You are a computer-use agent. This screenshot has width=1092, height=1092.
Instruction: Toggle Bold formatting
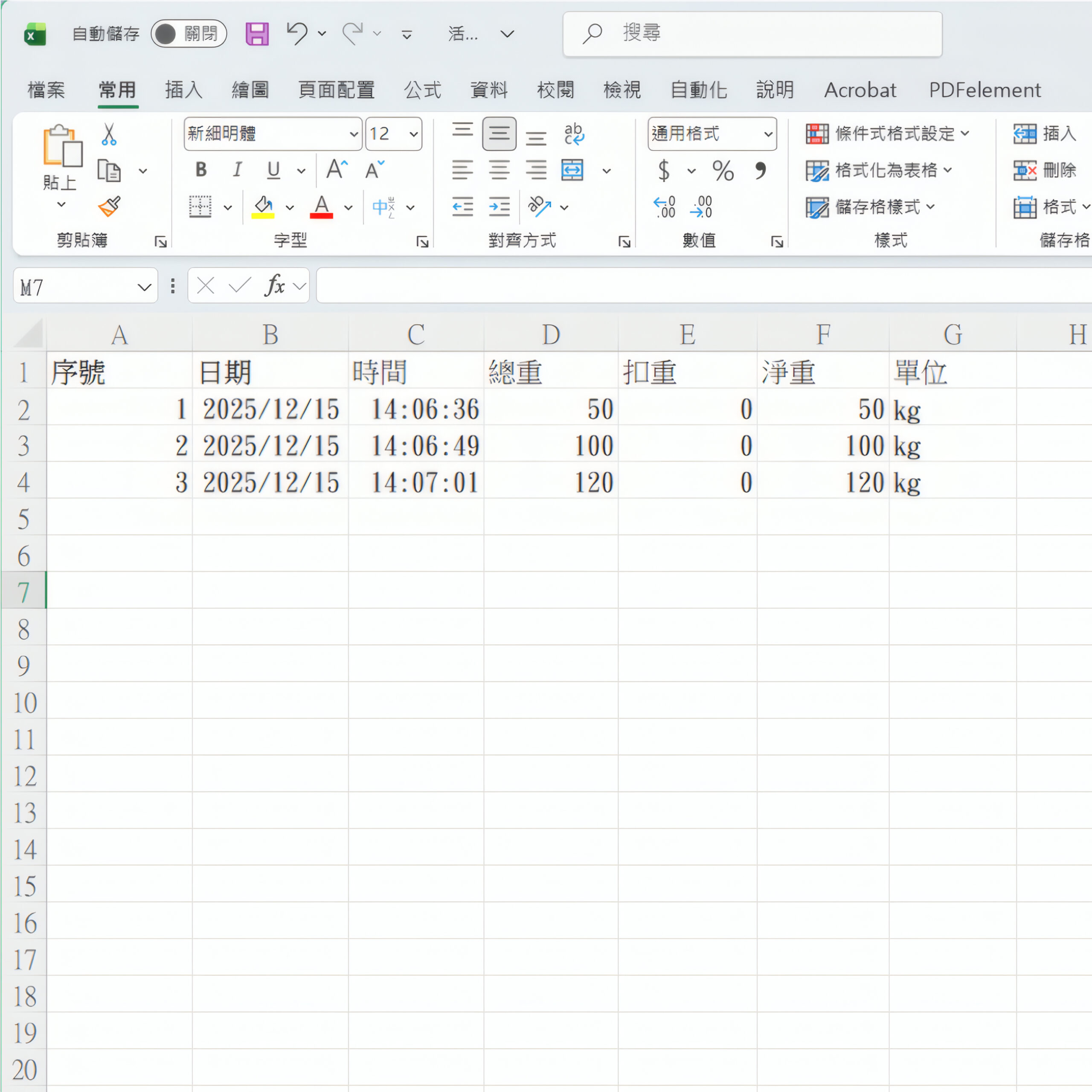click(200, 170)
